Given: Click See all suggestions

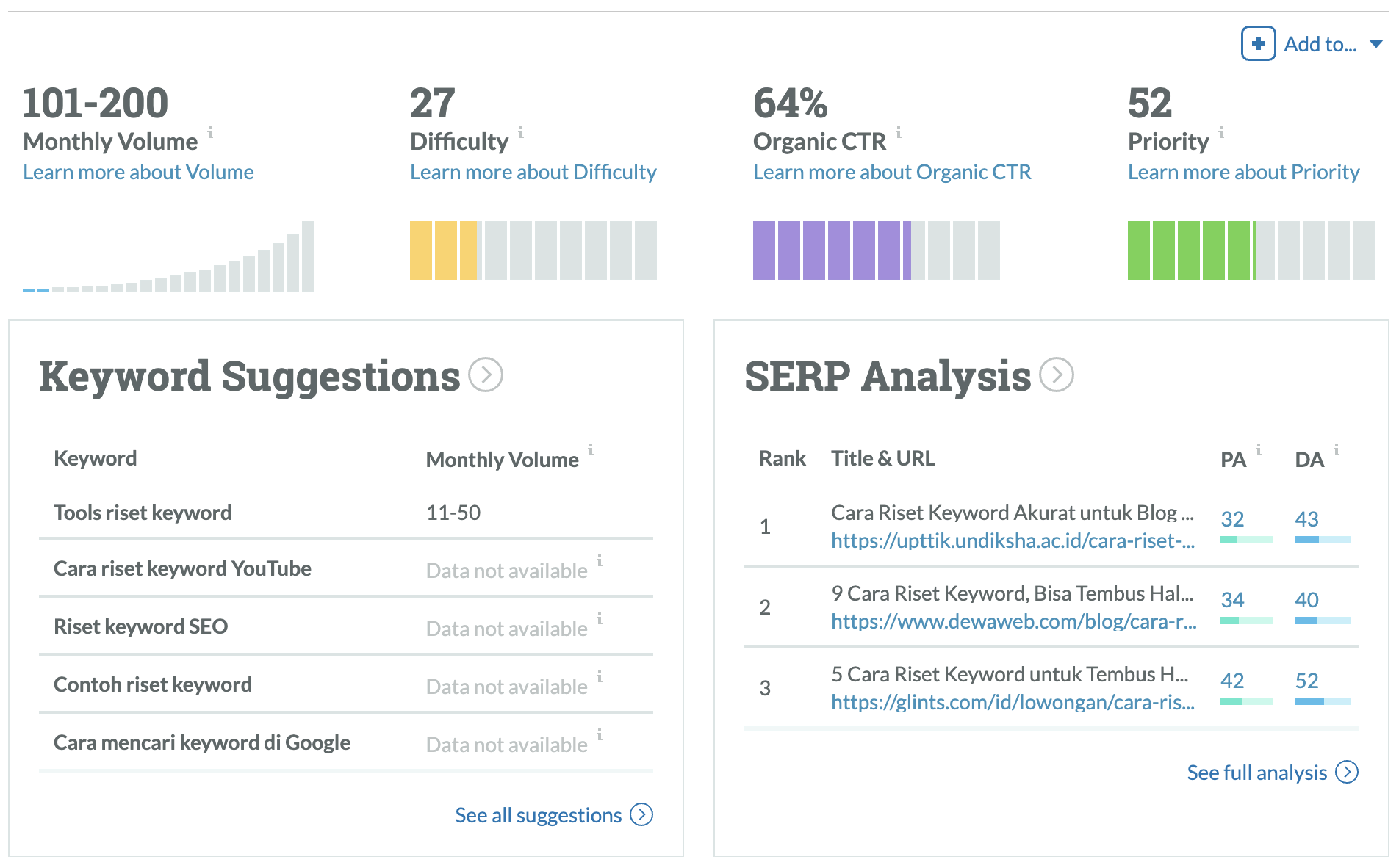Looking at the screenshot, I should coord(539,814).
